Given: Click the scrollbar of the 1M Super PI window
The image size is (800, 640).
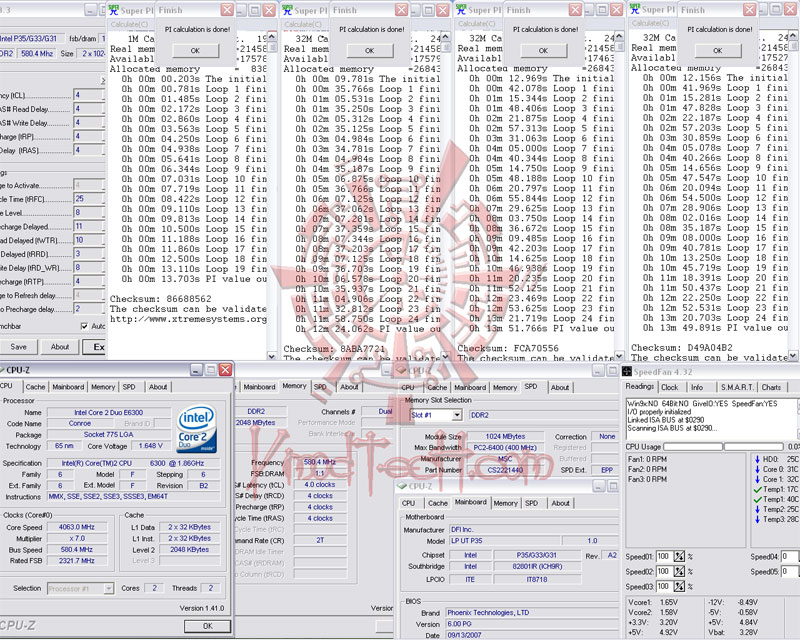Looking at the screenshot, I should pos(272,196).
